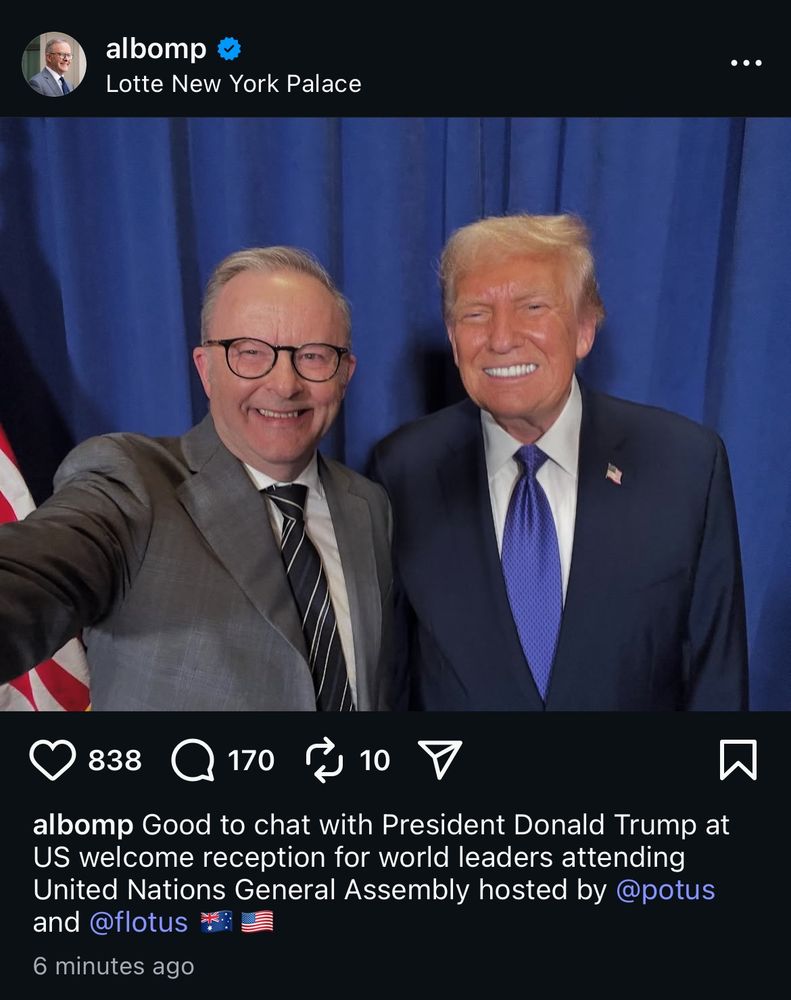View the 838 likes count

click(115, 760)
